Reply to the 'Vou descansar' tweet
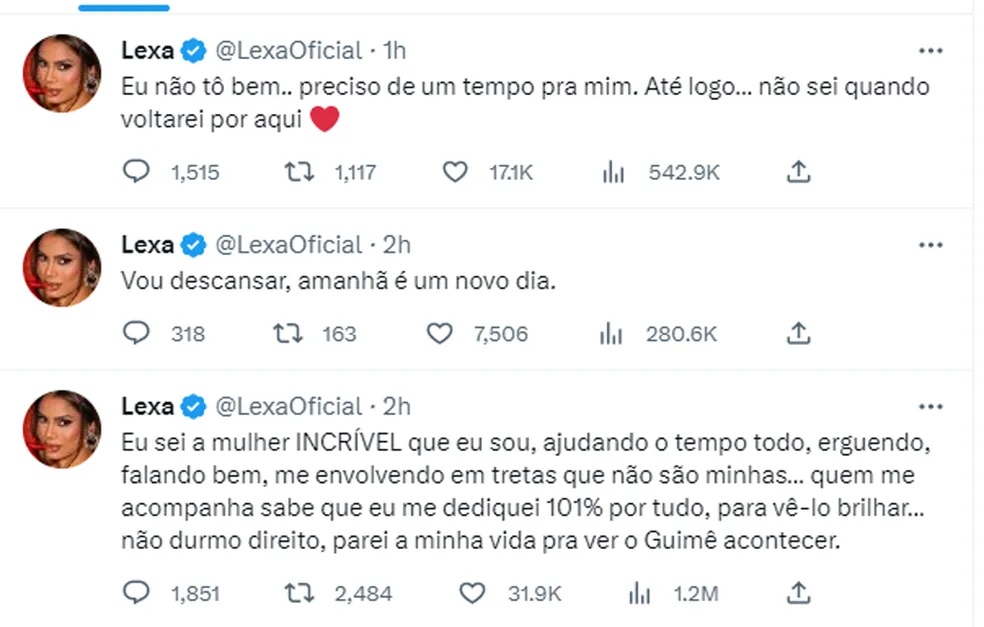Image resolution: width=984 pixels, height=627 pixels. click(135, 333)
